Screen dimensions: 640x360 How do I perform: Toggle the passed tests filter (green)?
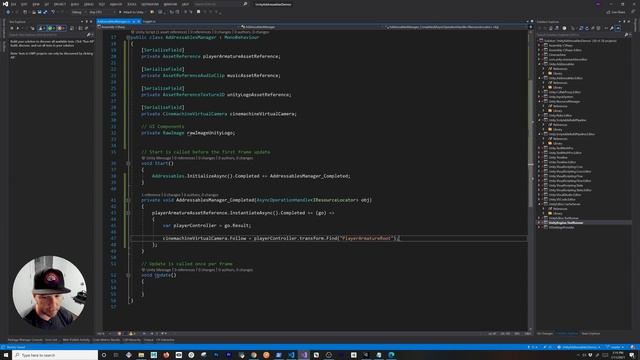51,28
